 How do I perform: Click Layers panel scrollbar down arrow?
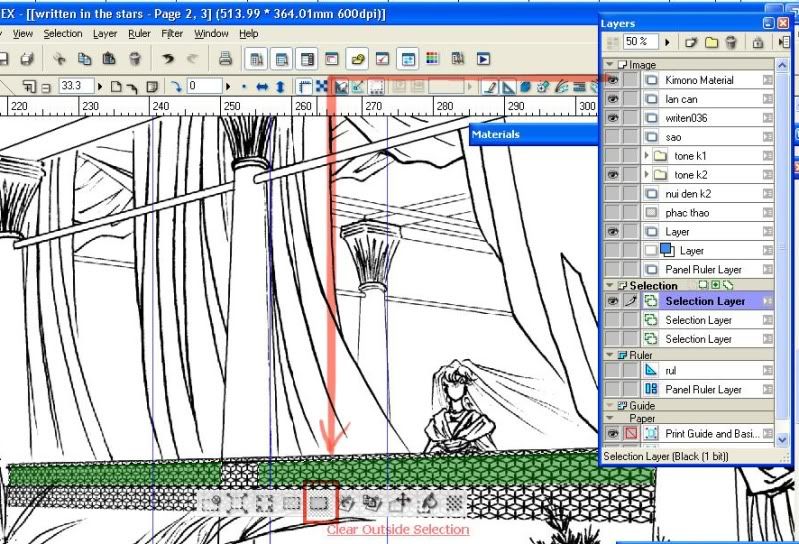tap(782, 439)
